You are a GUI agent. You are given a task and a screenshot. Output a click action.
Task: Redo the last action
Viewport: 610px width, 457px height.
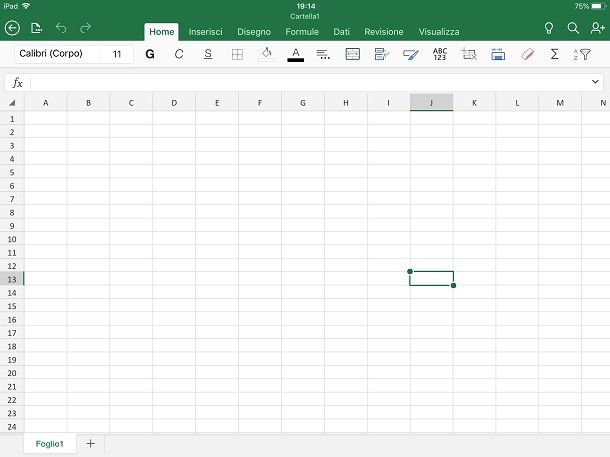tap(85, 28)
